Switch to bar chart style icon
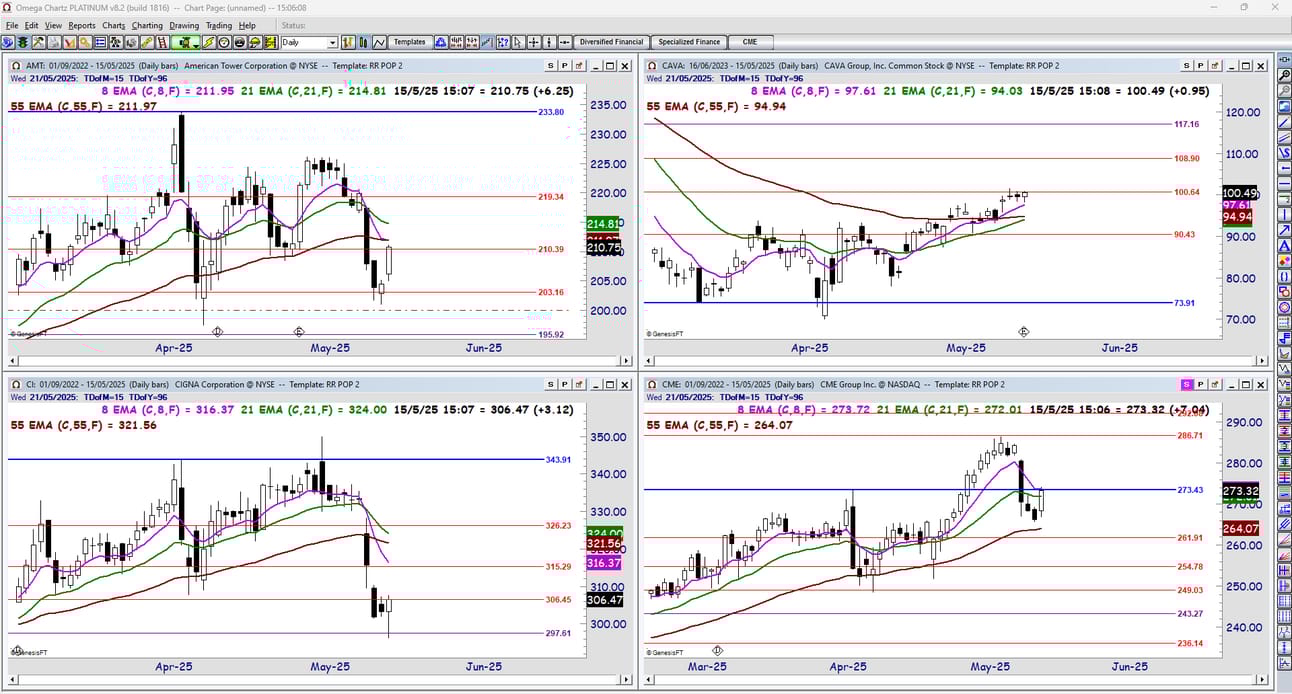Viewport: 1292px width, 694px height. click(x=348, y=42)
